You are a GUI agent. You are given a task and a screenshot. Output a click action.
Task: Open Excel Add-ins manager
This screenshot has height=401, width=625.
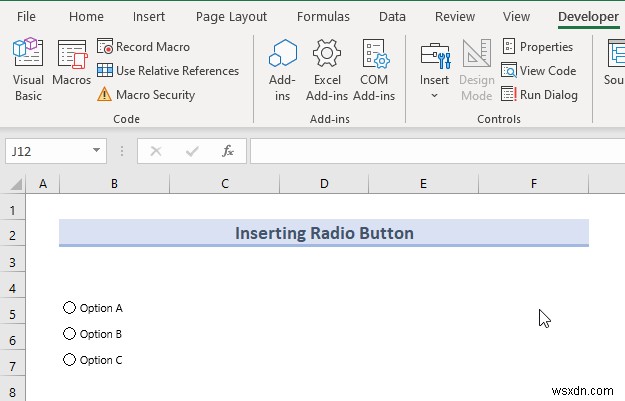[x=327, y=70]
